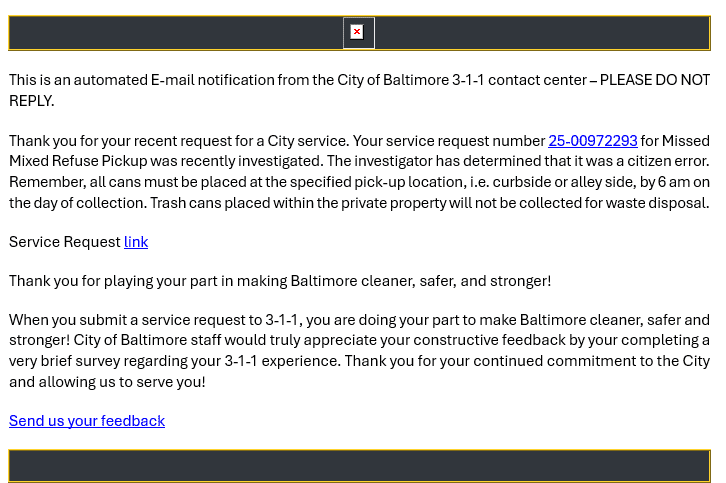Viewport: 726px width, 483px height.
Task: Click "and allowing us to serve you!" line
Action: click(x=107, y=382)
